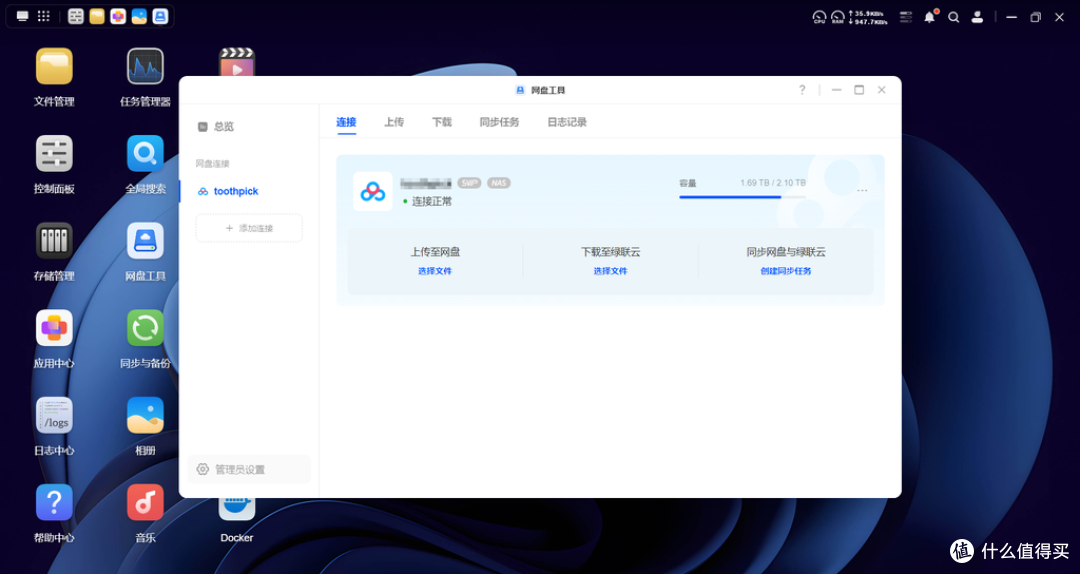Click show-desktop monitor icon in top taskbar

pos(23,17)
